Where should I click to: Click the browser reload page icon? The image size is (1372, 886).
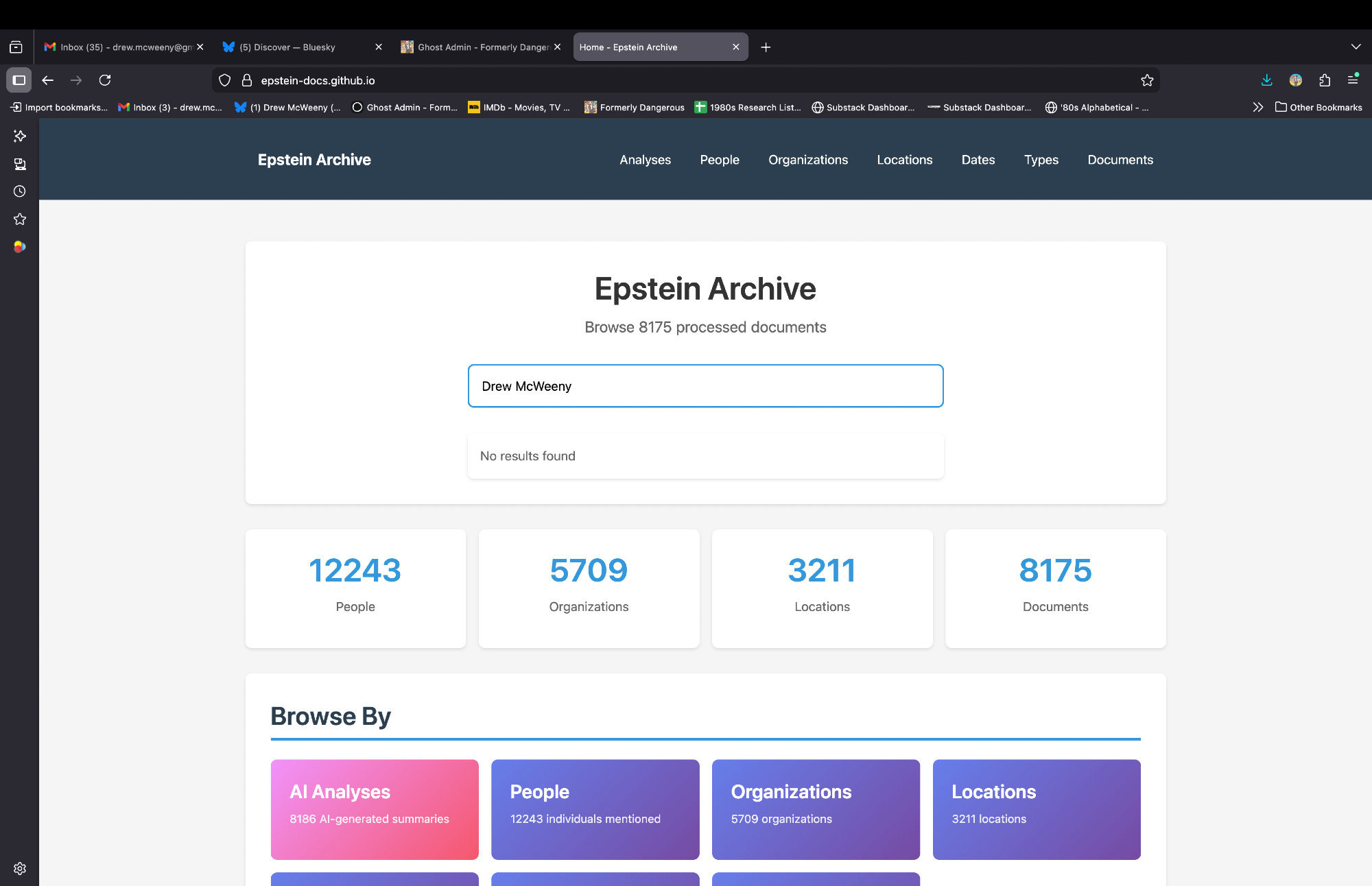click(105, 80)
